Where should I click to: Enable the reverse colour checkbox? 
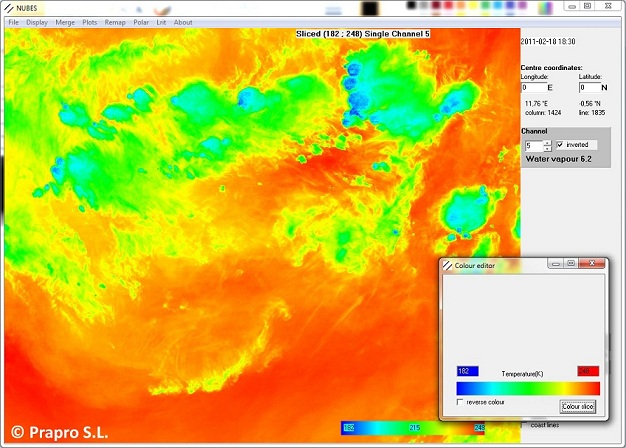460,402
